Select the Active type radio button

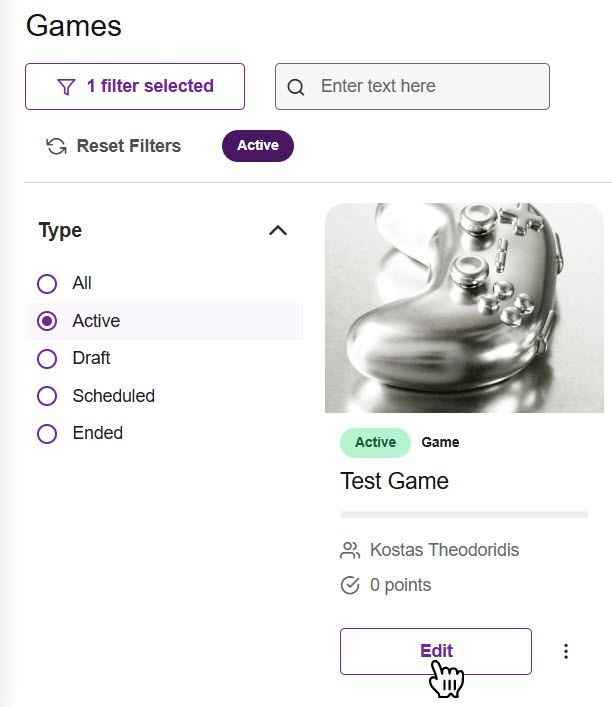point(47,321)
